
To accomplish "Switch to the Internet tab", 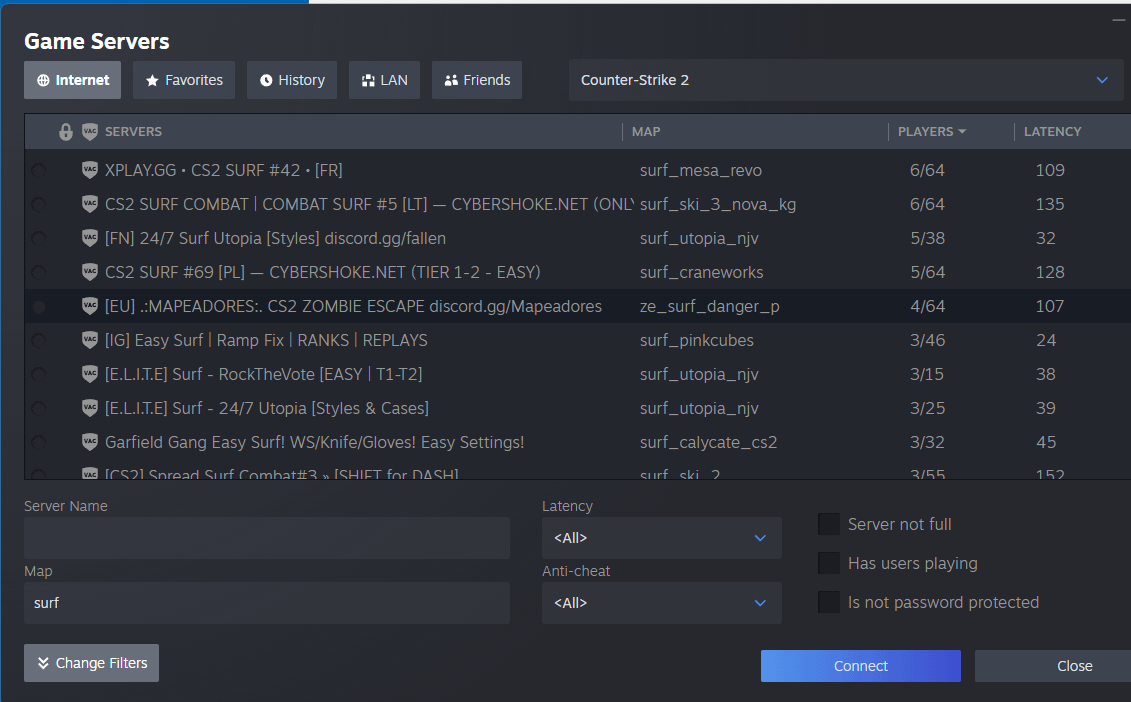I will pos(73,80).
